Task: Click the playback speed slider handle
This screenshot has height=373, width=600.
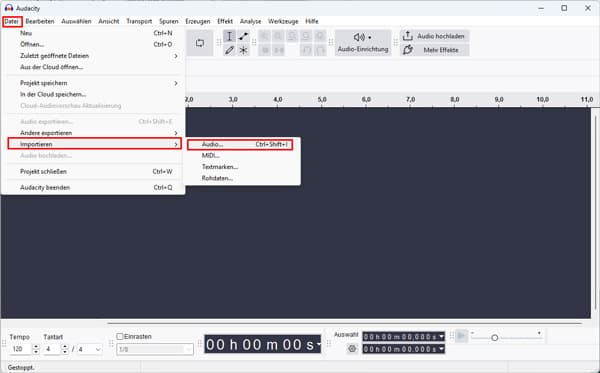Action: (494, 338)
